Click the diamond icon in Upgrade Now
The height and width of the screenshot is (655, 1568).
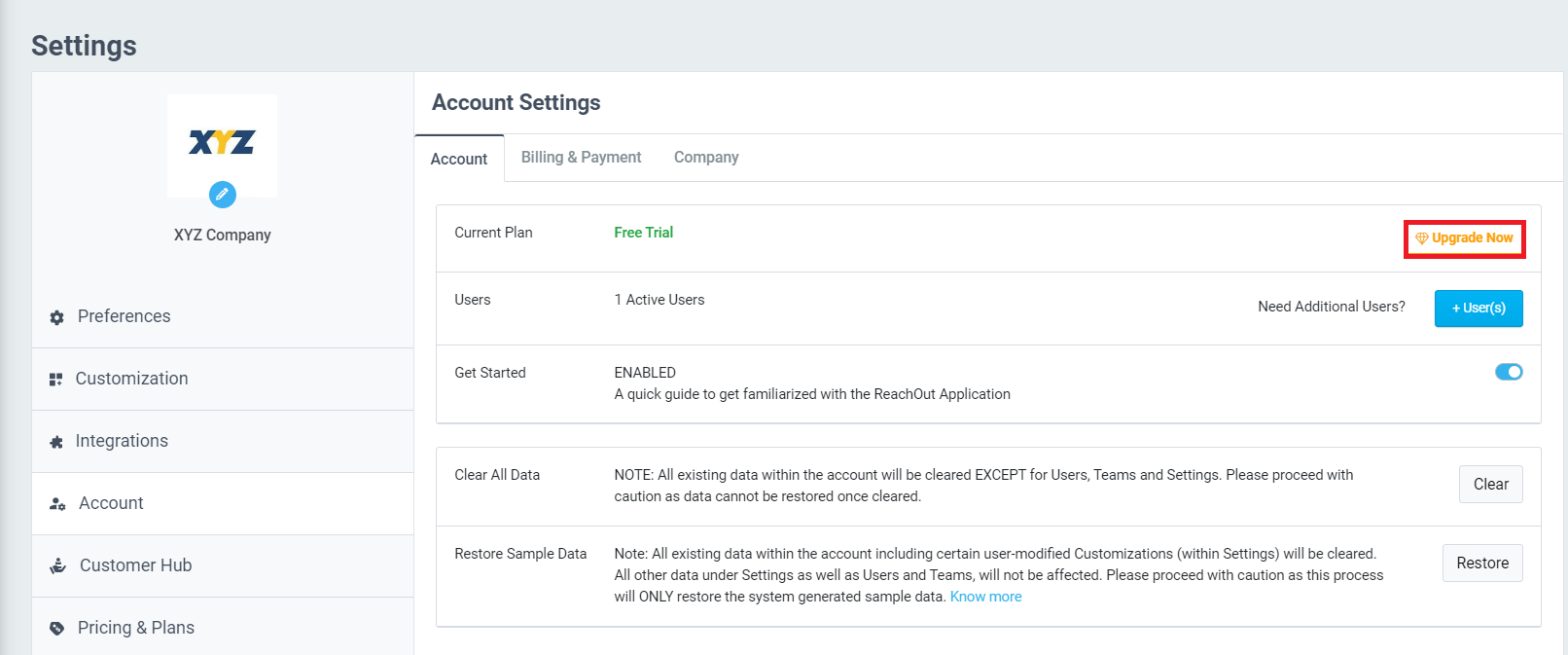[x=1421, y=238]
